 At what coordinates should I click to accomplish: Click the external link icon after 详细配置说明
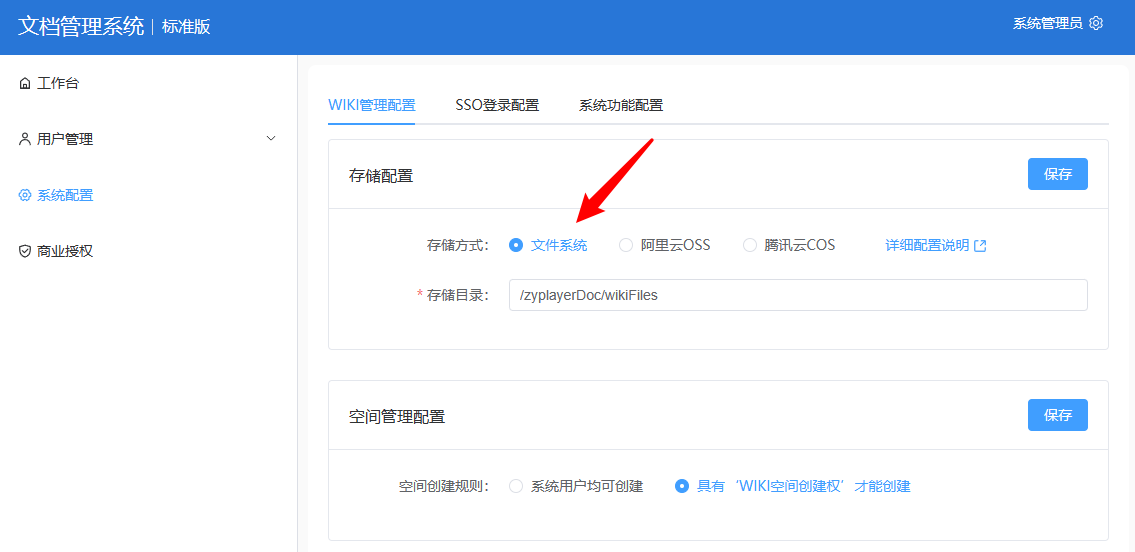pos(980,246)
